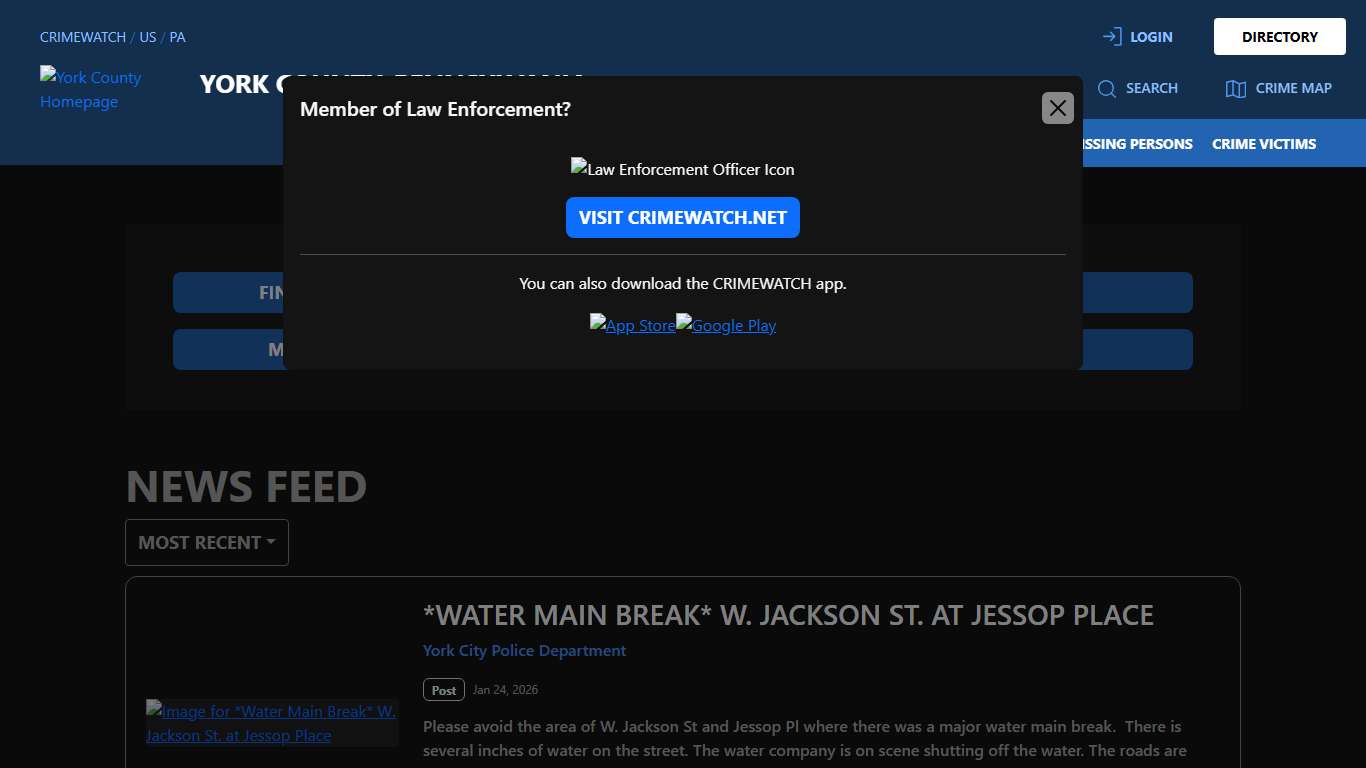Open the Directory button

[1279, 37]
